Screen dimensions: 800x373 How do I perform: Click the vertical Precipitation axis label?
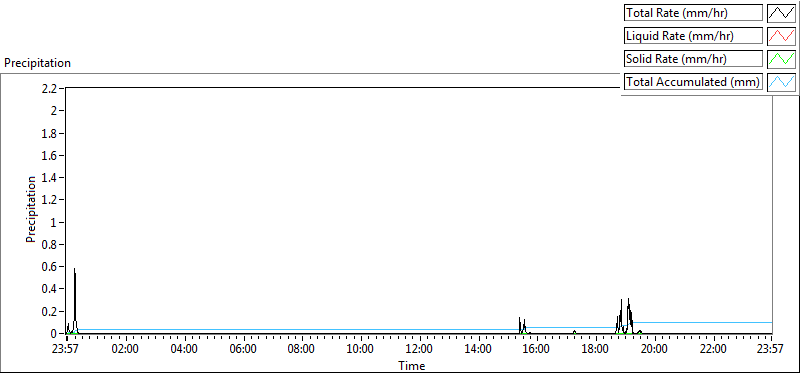pyautogui.click(x=31, y=209)
